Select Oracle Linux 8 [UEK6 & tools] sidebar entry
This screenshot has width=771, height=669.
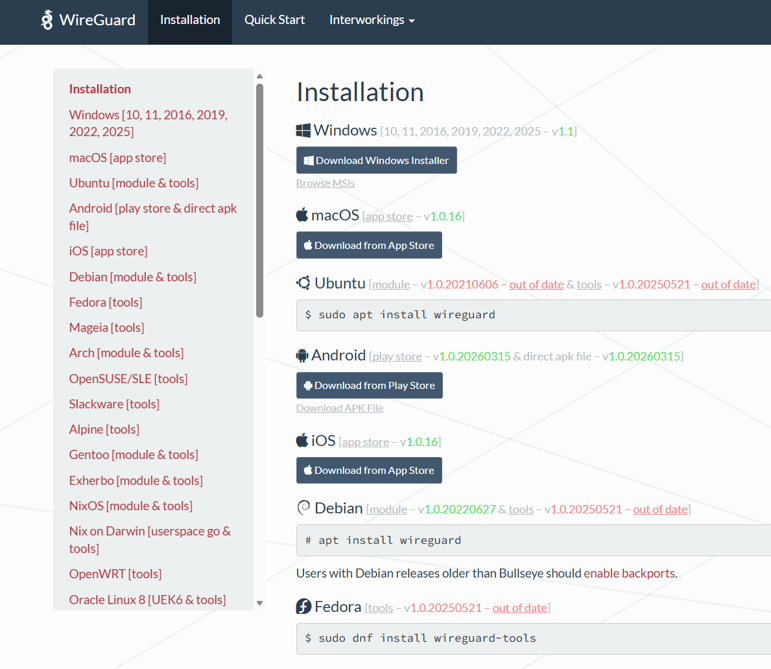coord(148,600)
